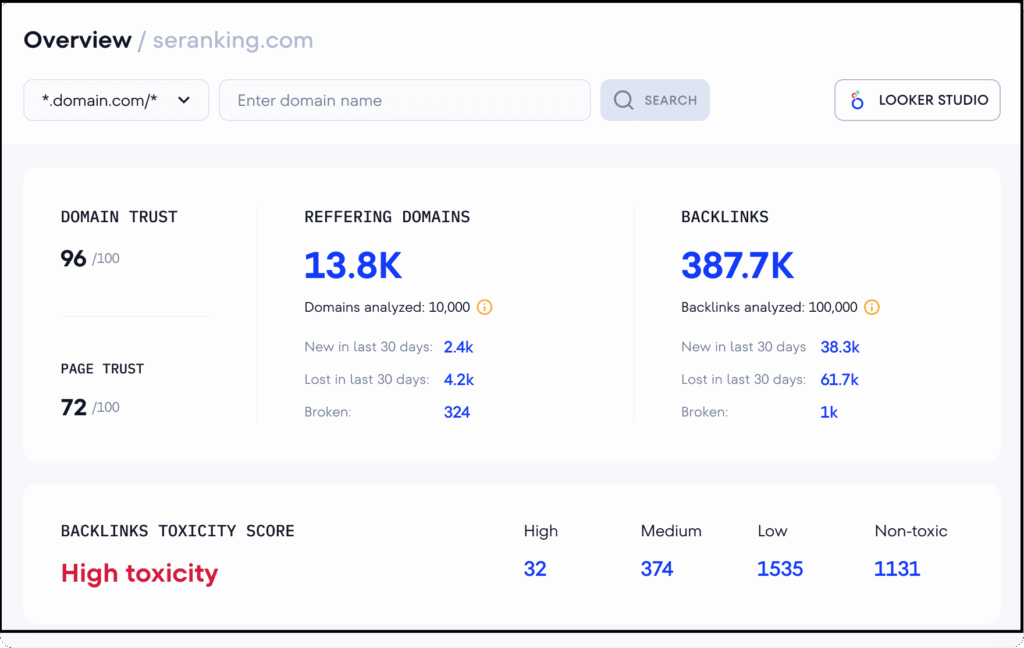
Task: Click the 1k broken backlinks value
Action: 829,411
